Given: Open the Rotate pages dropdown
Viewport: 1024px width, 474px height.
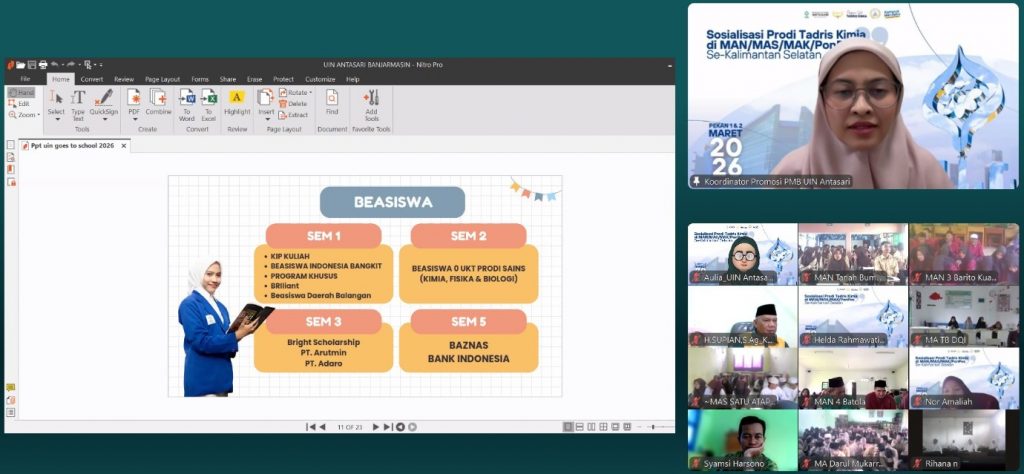Looking at the screenshot, I should [x=295, y=93].
